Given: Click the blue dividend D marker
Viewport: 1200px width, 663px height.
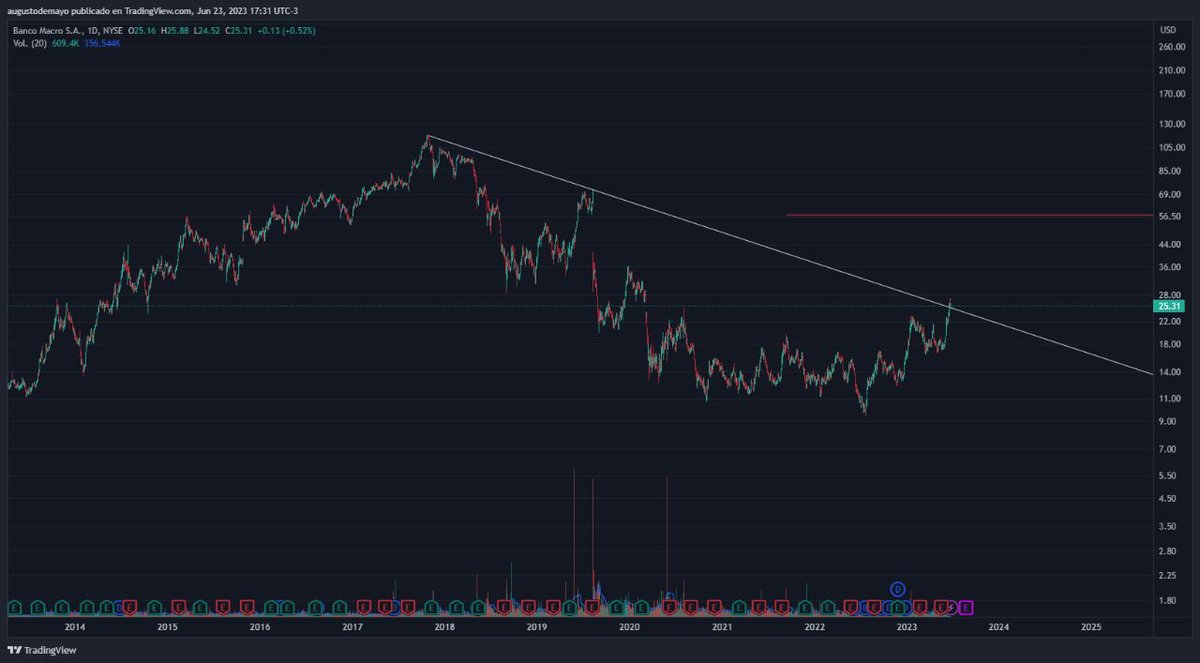Looking at the screenshot, I should (x=898, y=588).
